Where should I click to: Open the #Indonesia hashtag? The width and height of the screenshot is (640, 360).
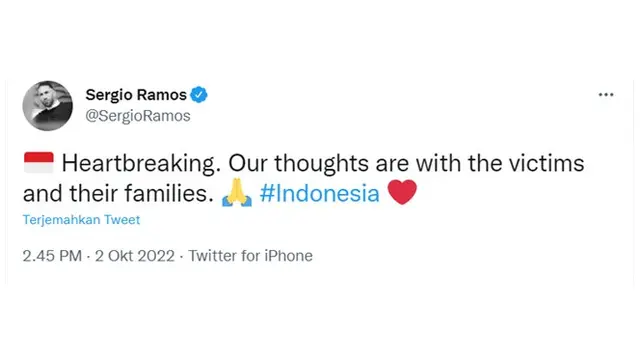pyautogui.click(x=319, y=193)
